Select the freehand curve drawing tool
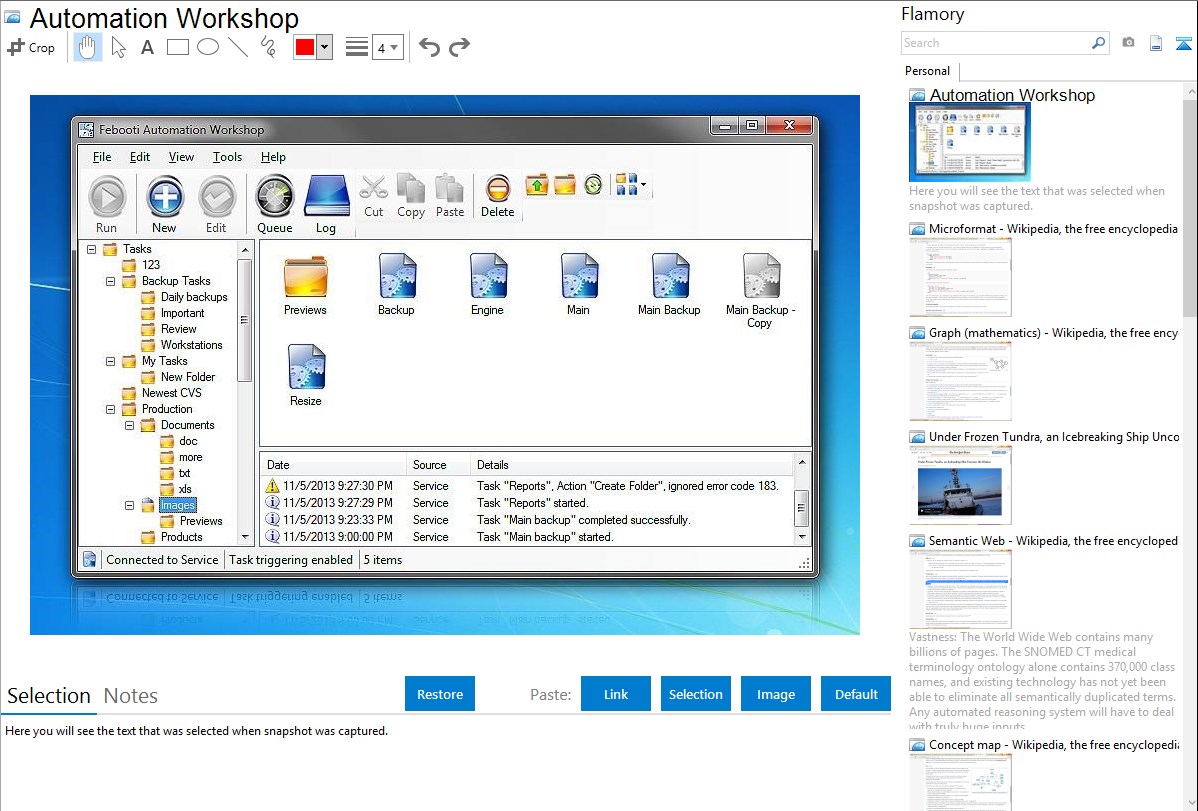The image size is (1198, 811). (x=268, y=47)
